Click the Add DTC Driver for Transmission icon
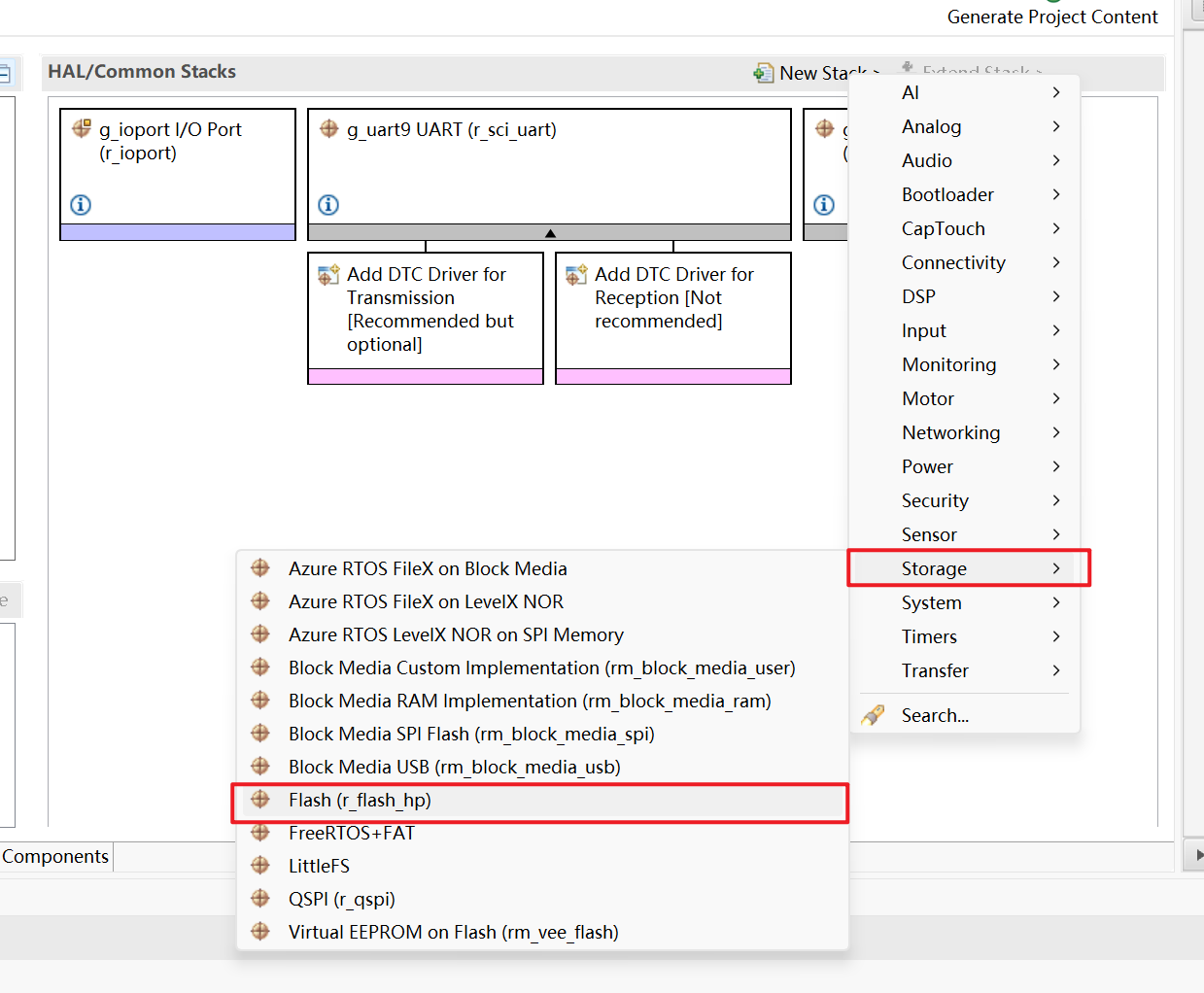Screen dimensions: 1204x993 [x=329, y=275]
